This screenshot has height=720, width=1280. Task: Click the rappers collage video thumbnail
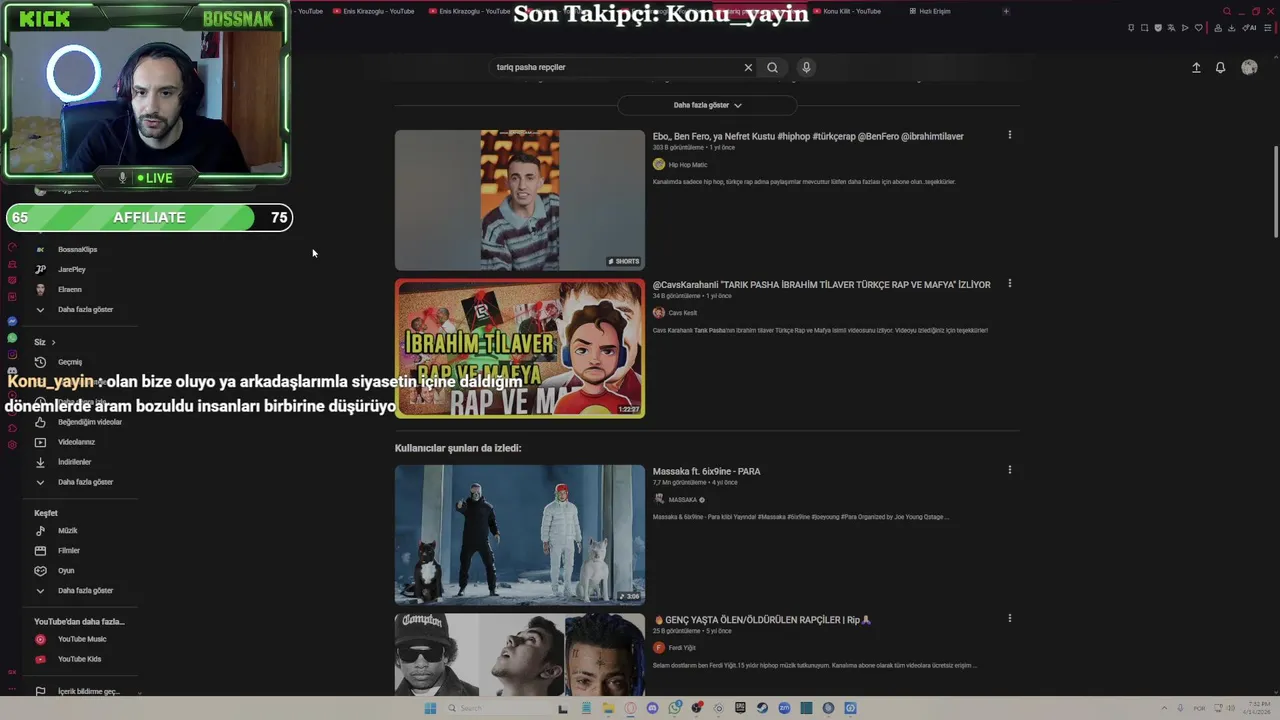(x=520, y=654)
